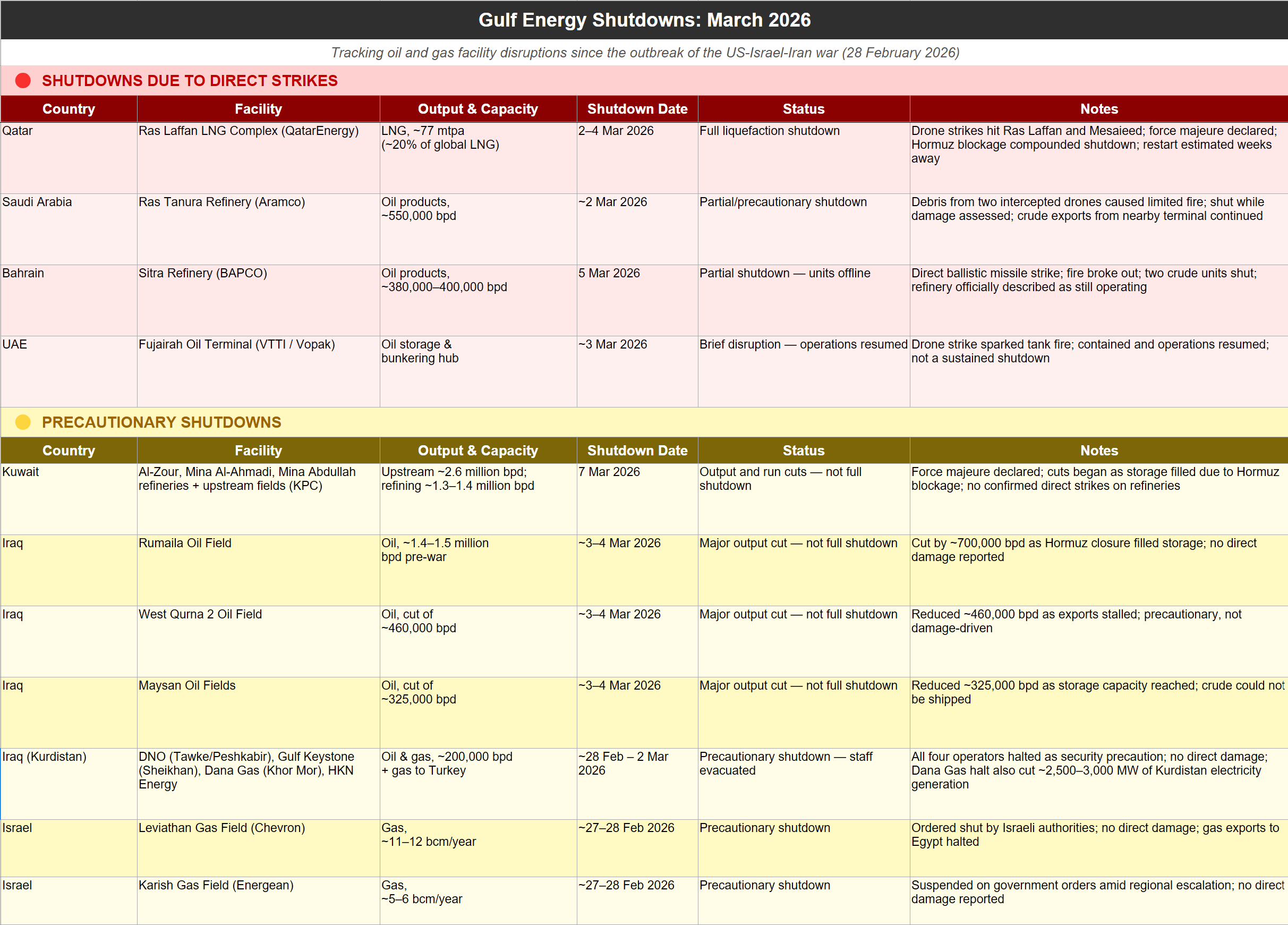Click the Country header in red table

(x=69, y=109)
